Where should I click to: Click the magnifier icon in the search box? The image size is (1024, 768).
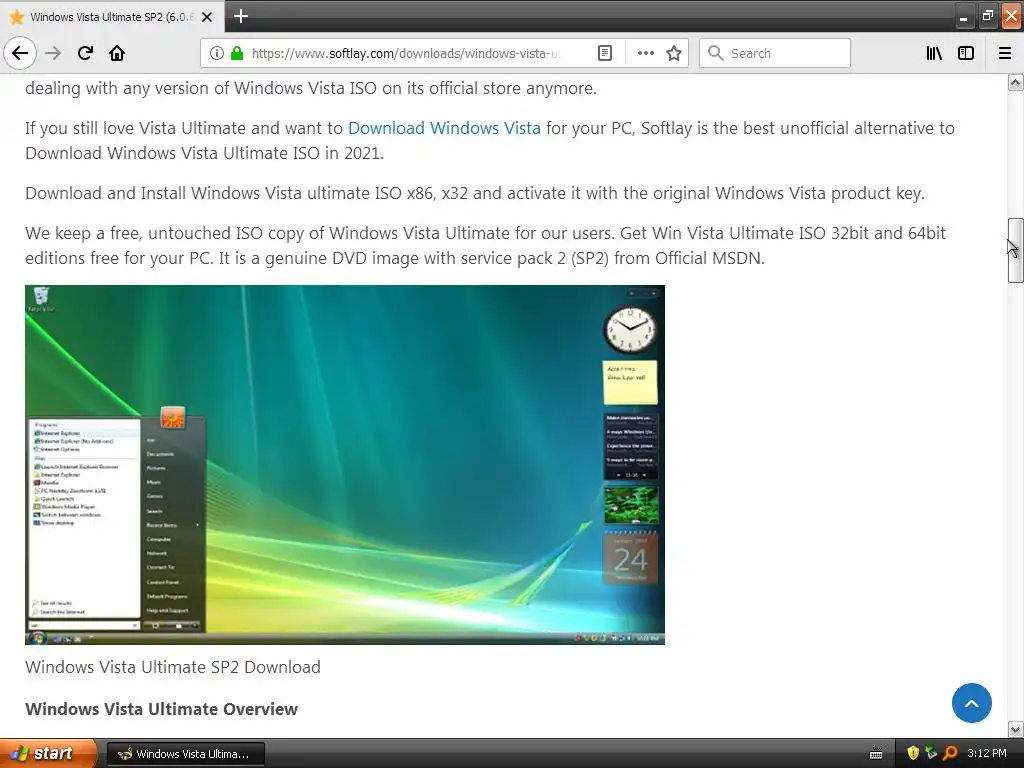point(716,53)
